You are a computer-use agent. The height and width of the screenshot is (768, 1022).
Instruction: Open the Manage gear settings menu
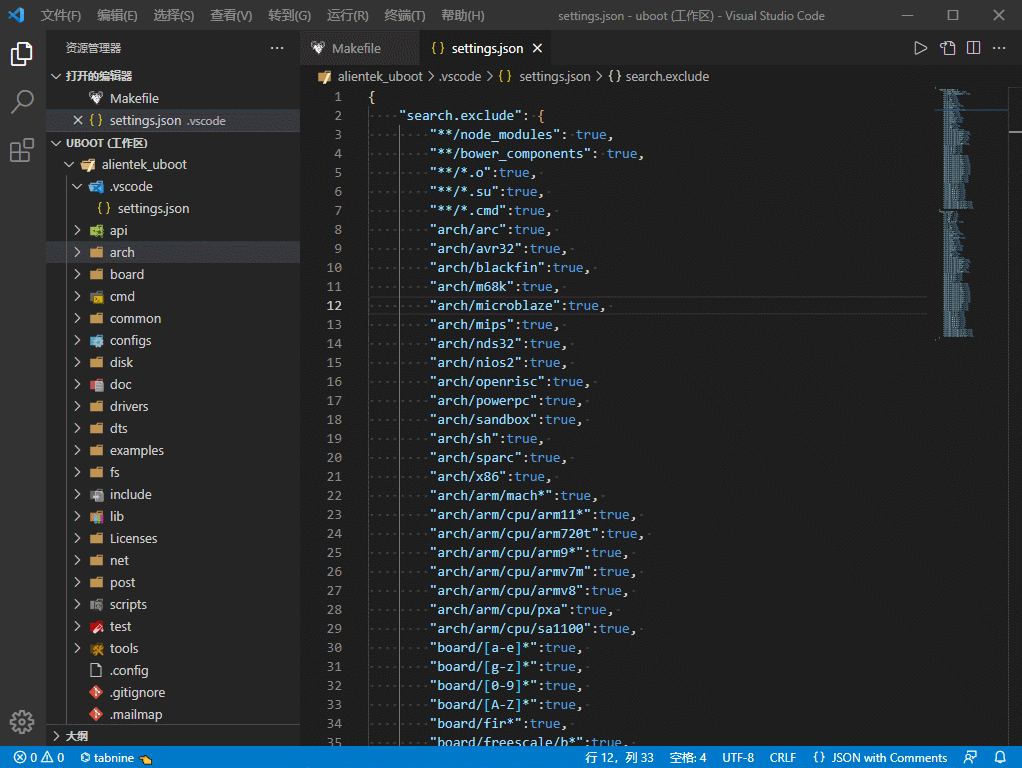pyautogui.click(x=22, y=722)
